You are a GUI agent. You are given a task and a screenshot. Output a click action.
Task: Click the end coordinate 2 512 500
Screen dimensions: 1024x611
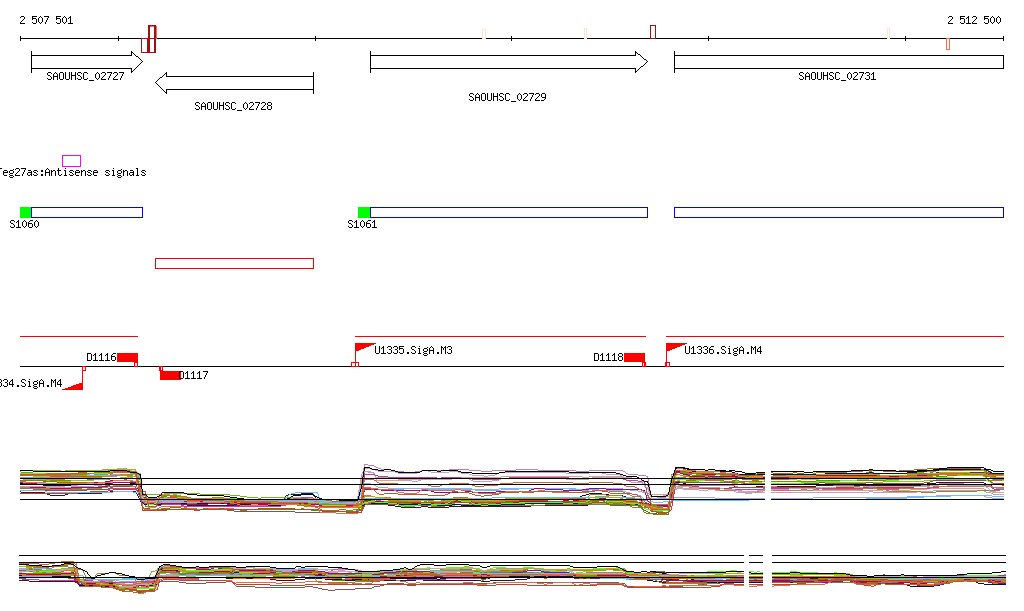coord(974,20)
